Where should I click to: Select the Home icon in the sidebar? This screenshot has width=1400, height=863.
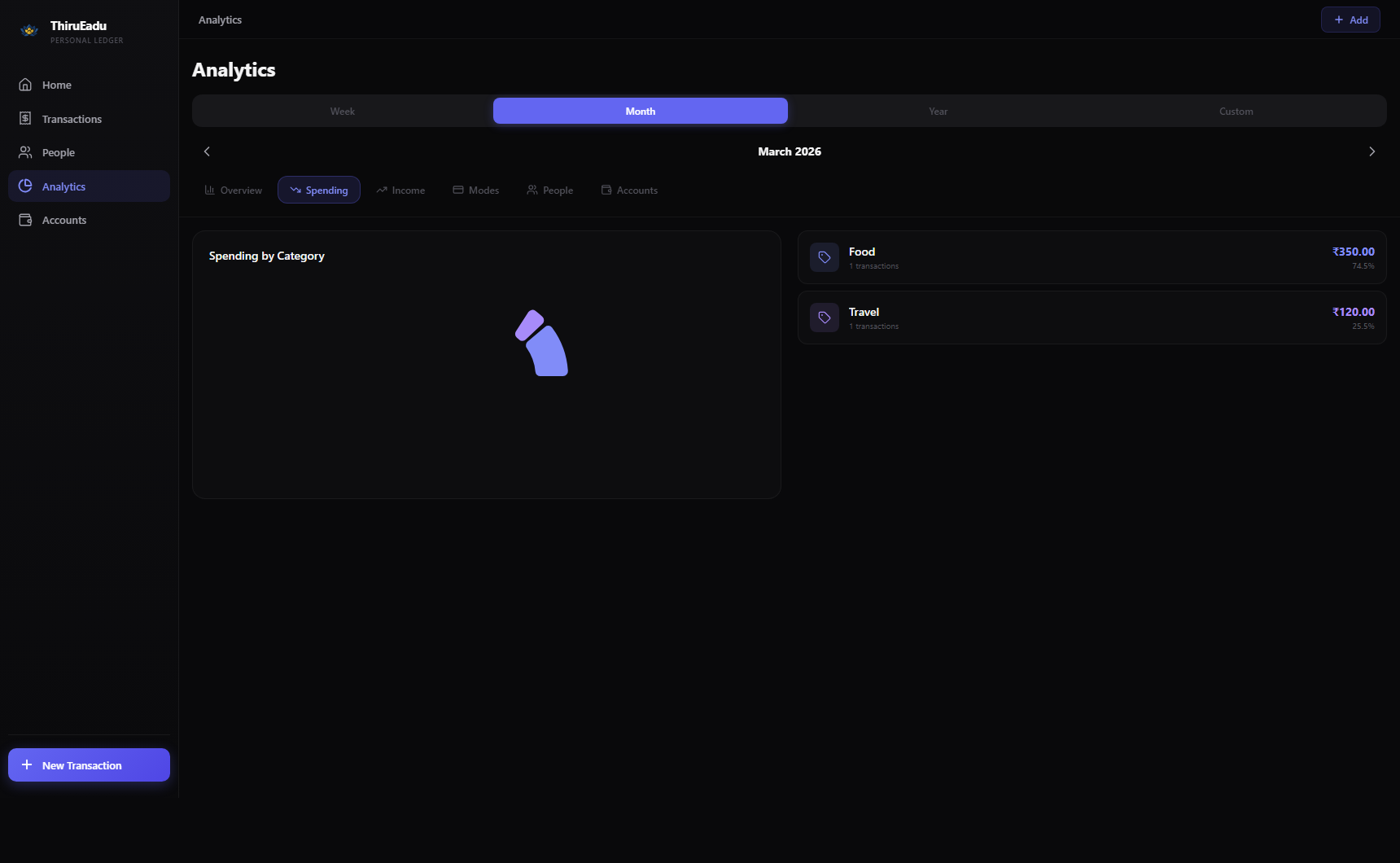pos(26,84)
